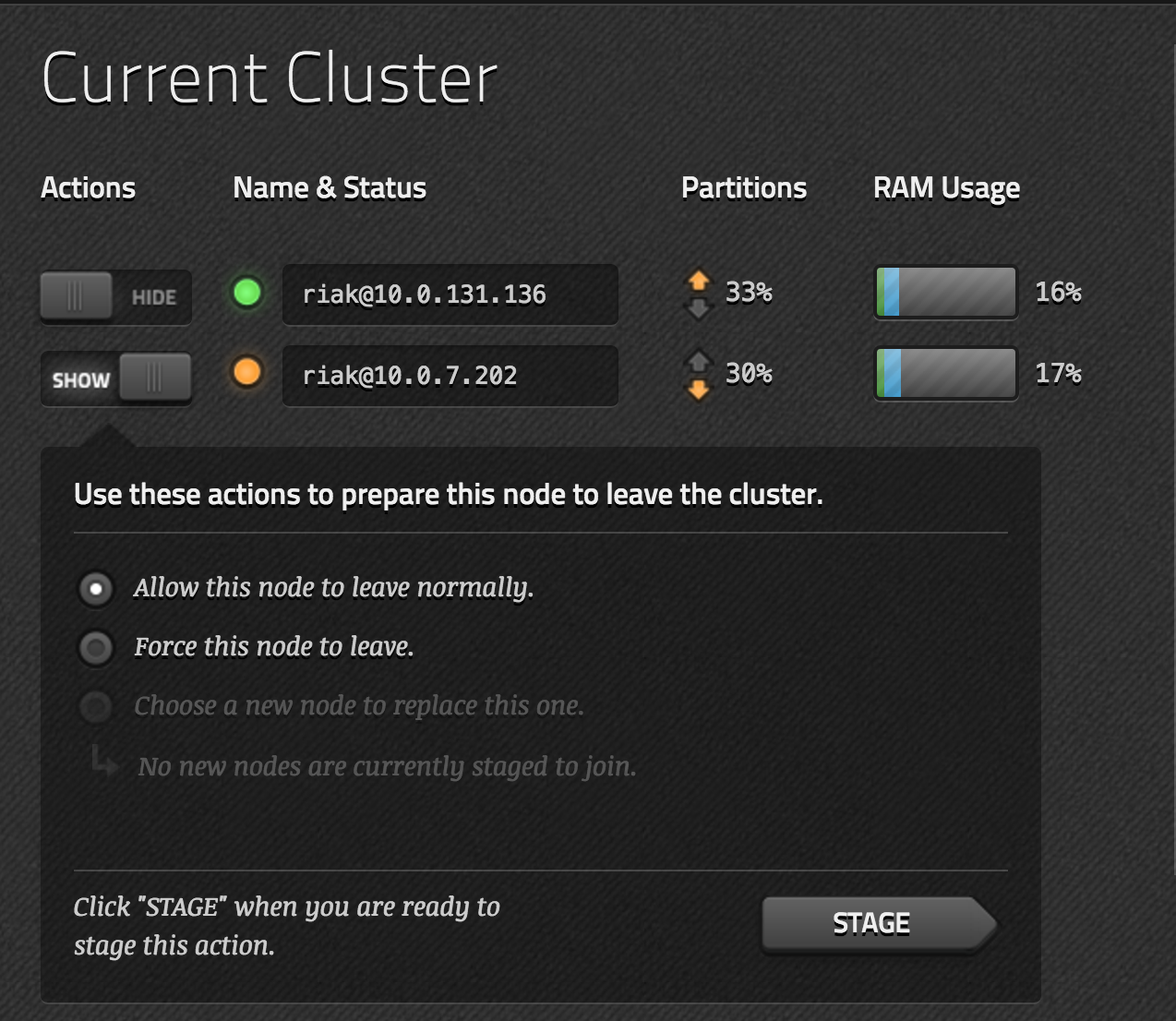1176x1021 pixels.
Task: Click the 'Current Cluster' page title
Action: [270, 78]
